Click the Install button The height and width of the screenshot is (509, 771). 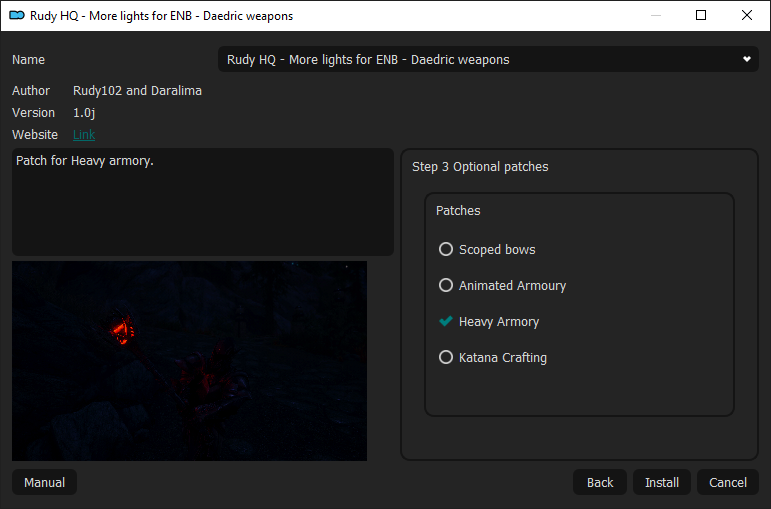click(662, 482)
